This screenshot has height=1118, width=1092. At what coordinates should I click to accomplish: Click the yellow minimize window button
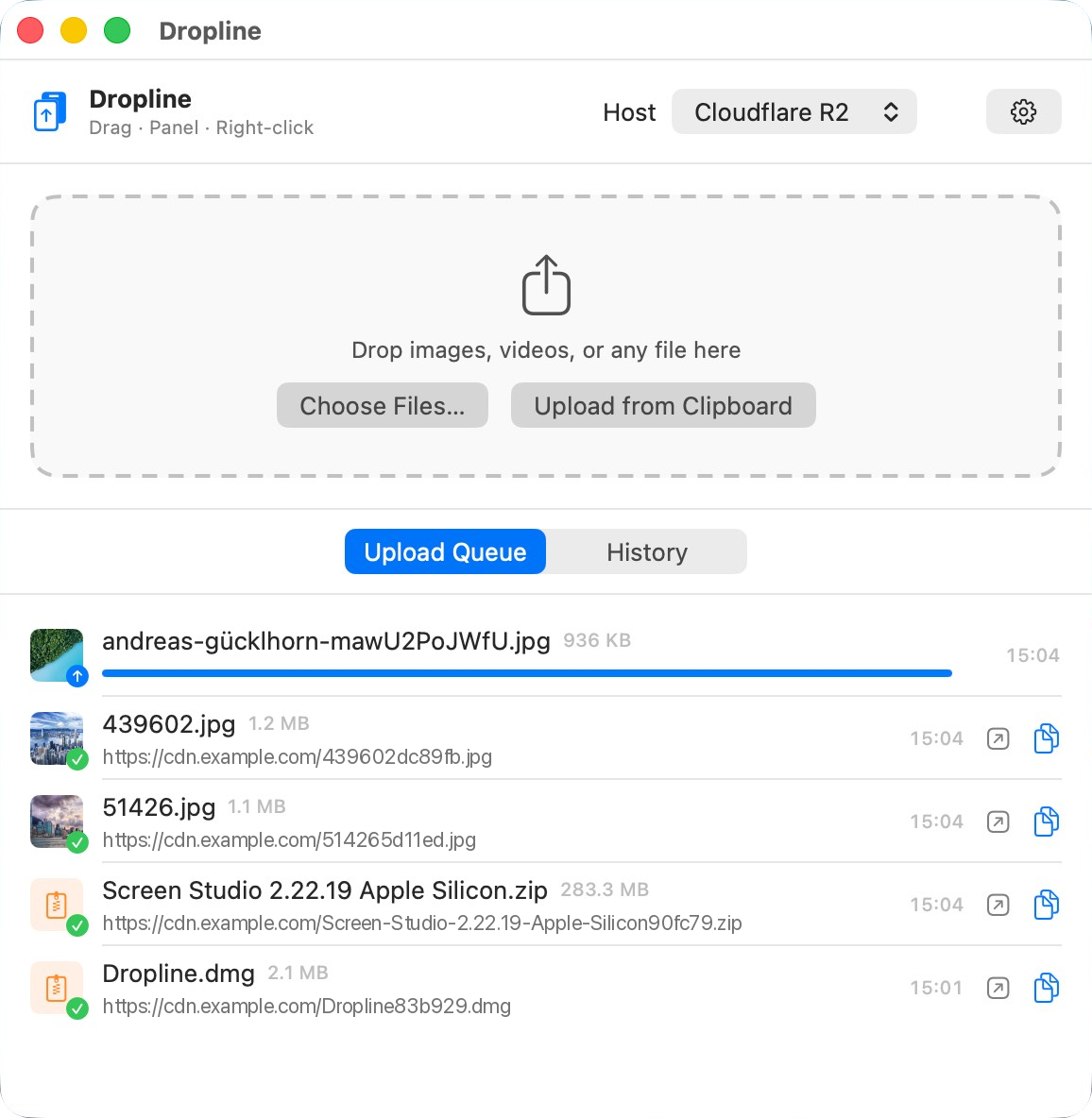(x=74, y=30)
